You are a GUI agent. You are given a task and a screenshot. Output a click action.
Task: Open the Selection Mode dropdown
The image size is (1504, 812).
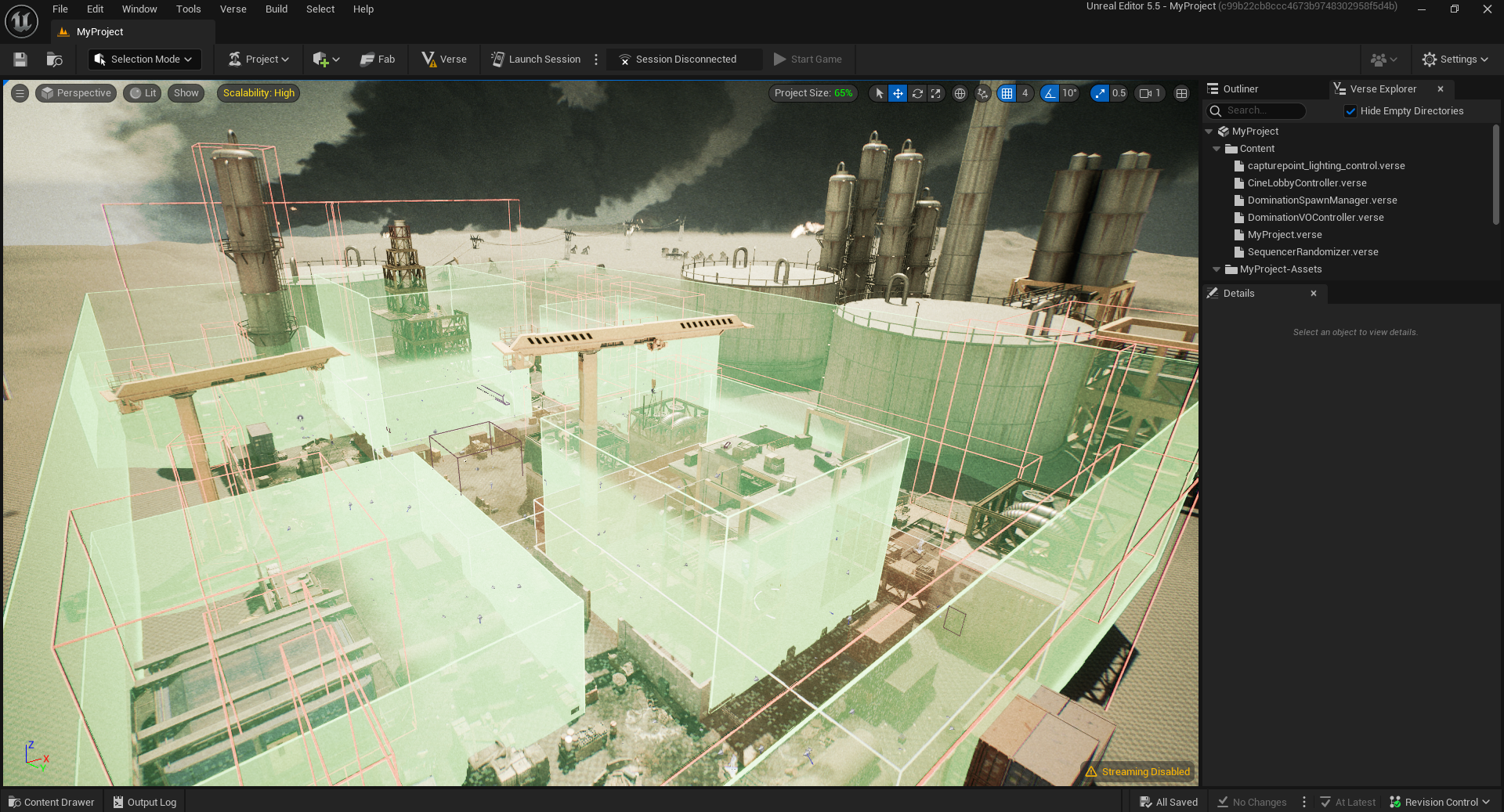[x=144, y=60]
